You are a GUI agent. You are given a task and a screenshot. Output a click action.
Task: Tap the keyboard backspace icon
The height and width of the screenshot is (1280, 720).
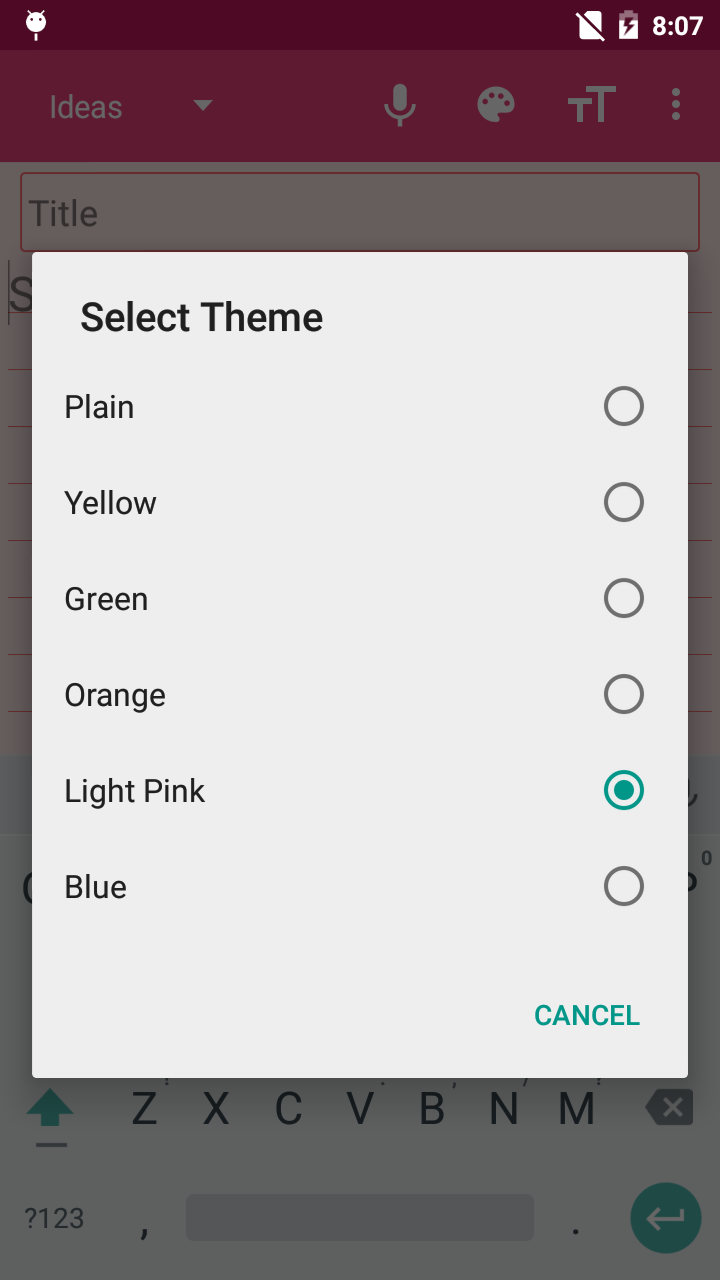point(669,1107)
